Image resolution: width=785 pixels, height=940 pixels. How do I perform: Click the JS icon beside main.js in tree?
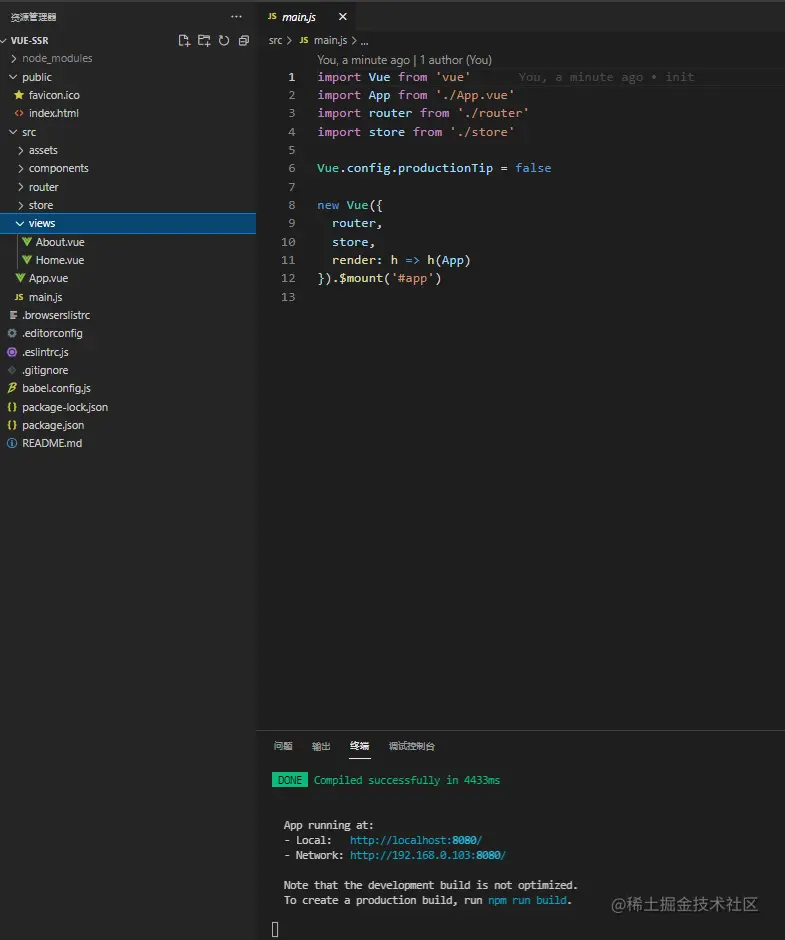coord(19,297)
